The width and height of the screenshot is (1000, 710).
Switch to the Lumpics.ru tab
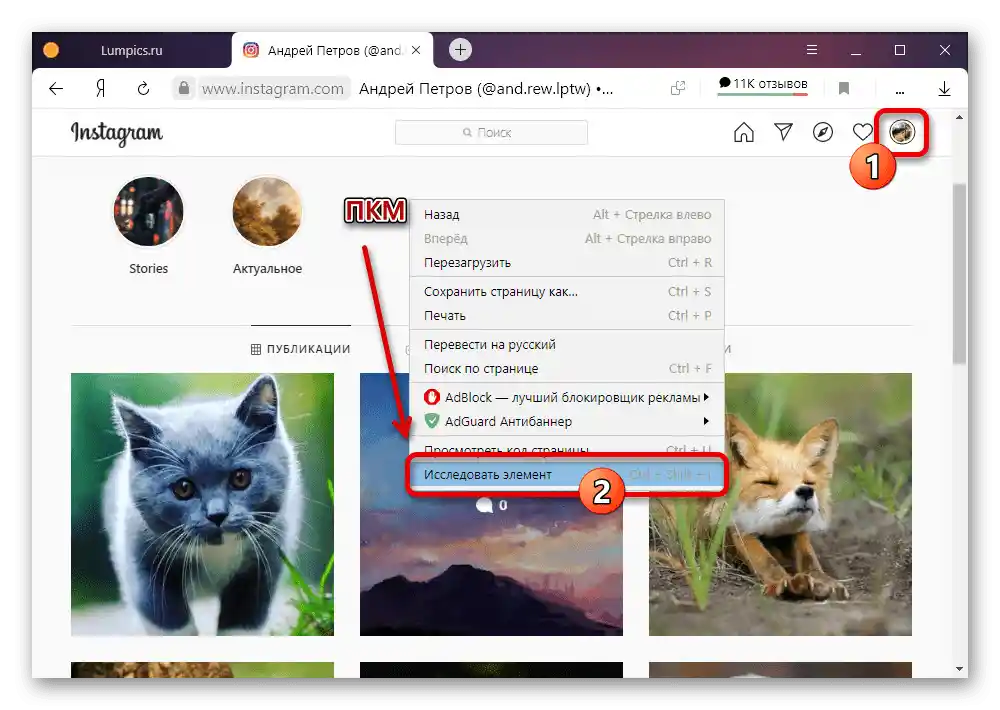(131, 50)
